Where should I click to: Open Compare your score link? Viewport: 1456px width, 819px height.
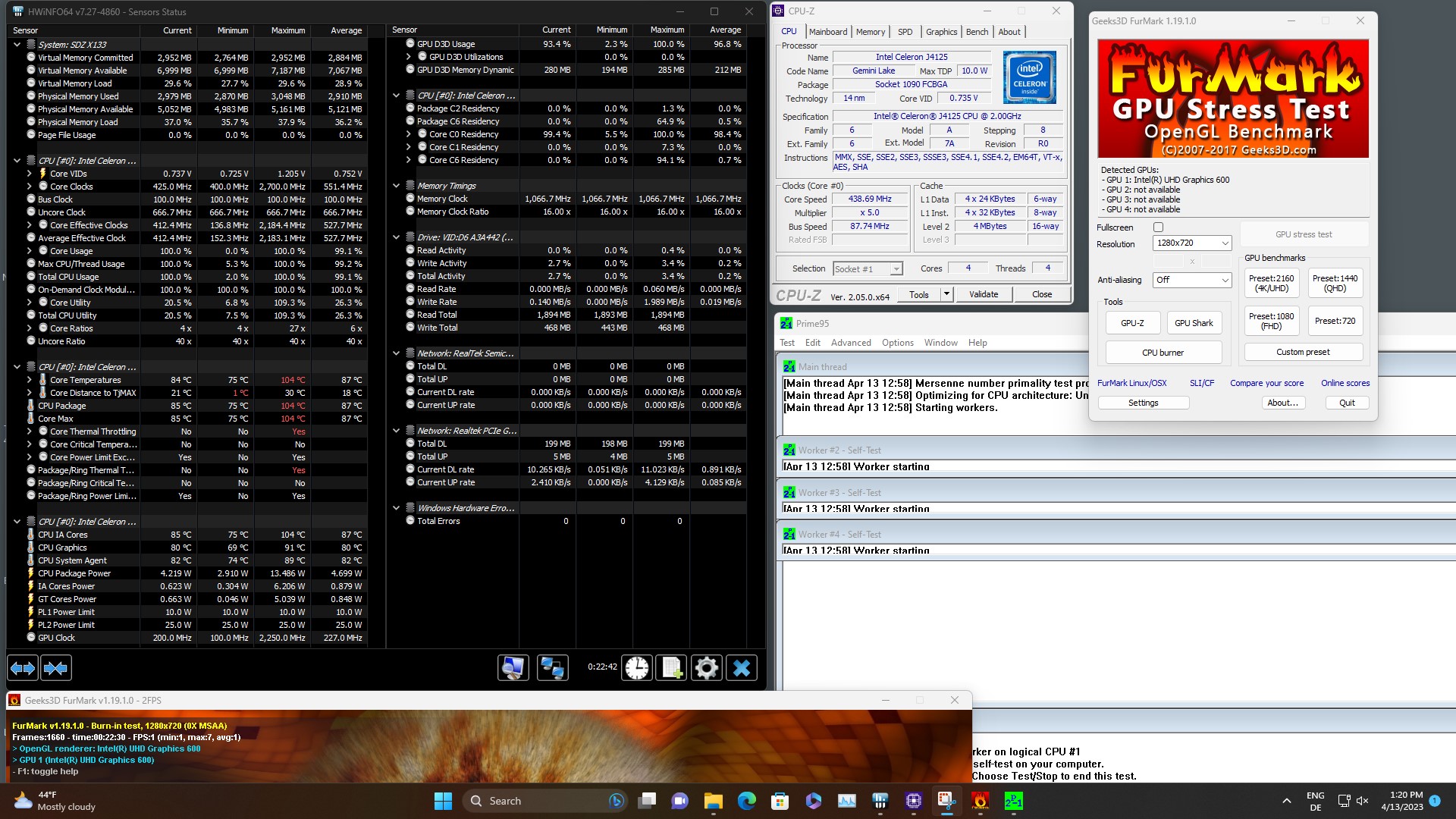tap(1266, 383)
